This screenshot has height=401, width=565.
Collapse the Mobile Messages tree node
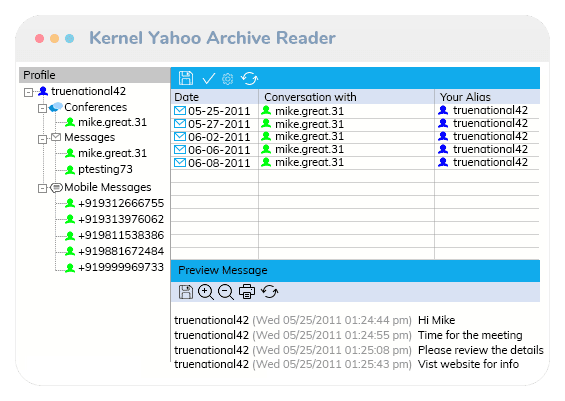pos(43,188)
